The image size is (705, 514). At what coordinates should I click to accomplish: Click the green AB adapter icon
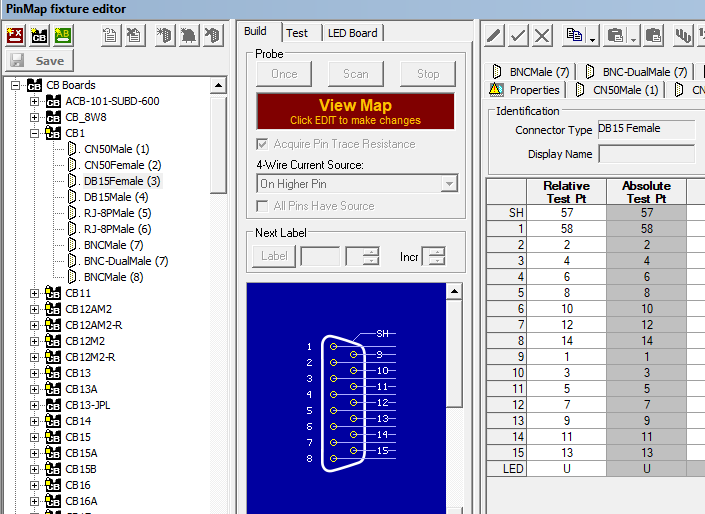(62, 35)
